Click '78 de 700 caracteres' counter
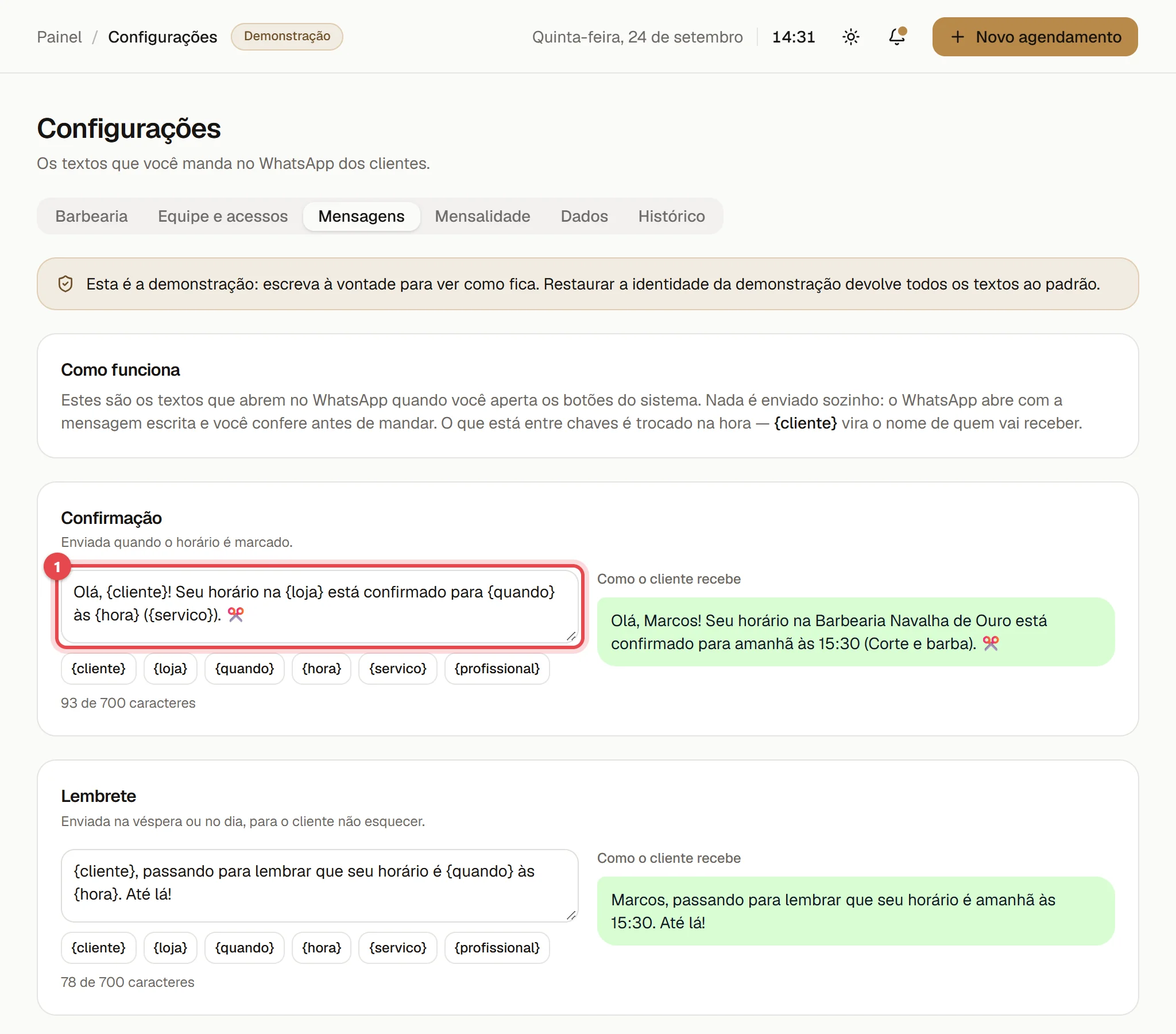Viewport: 1176px width, 1034px height. coord(127,982)
